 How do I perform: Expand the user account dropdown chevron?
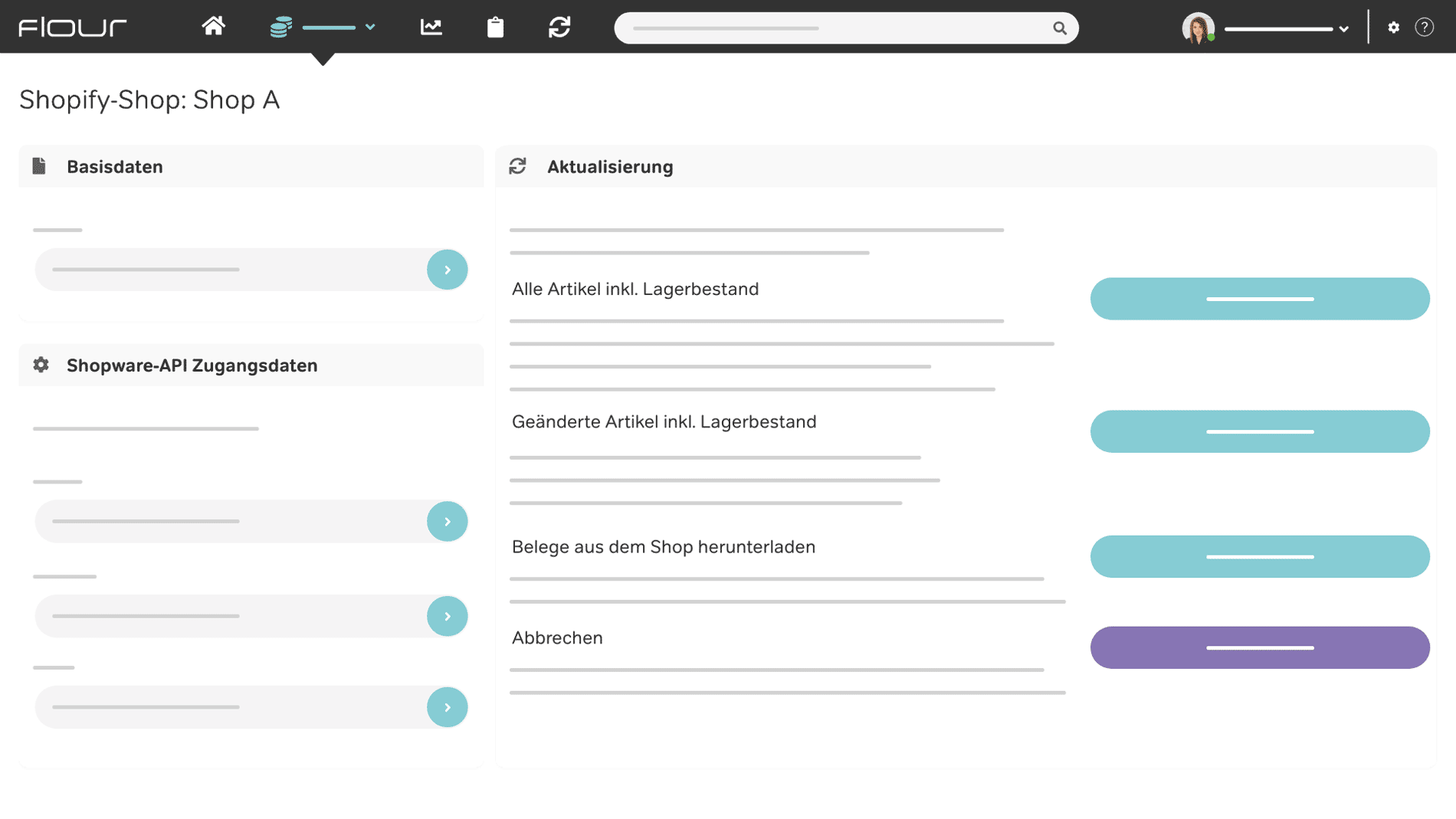pyautogui.click(x=1343, y=29)
